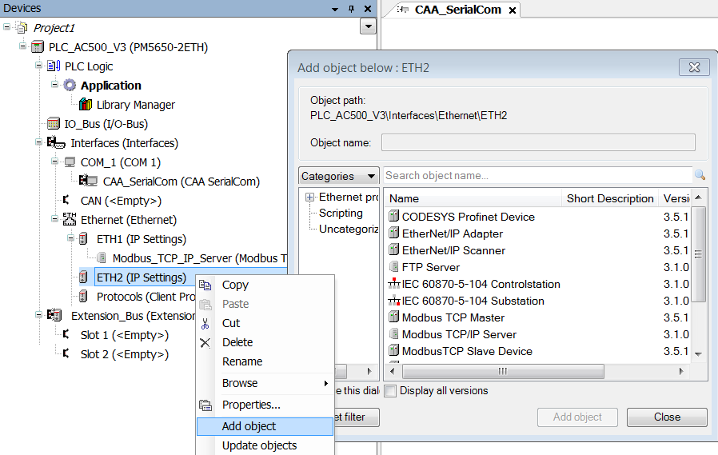
Task: Click the Application gear icon
Action: [70, 86]
